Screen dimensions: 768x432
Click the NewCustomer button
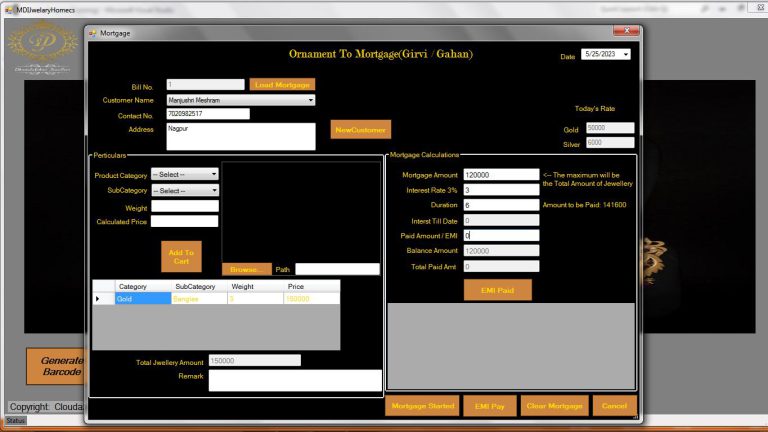click(x=361, y=130)
